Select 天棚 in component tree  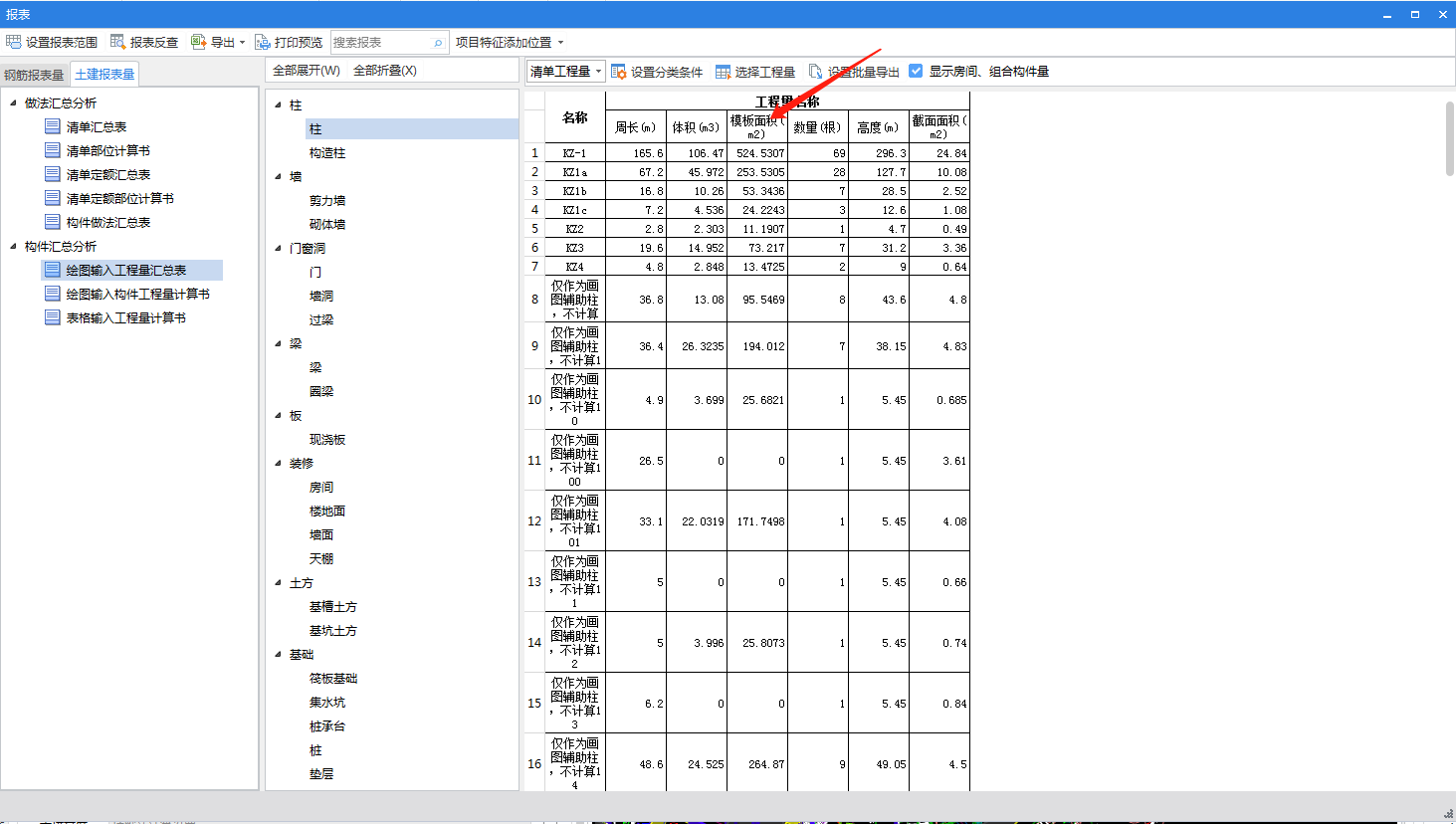click(321, 558)
